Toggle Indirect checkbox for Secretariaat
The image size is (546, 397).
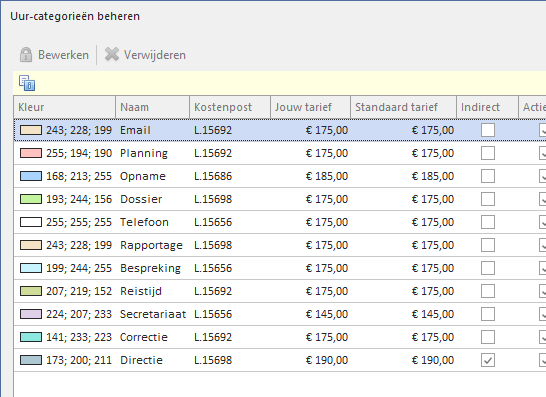(488, 314)
